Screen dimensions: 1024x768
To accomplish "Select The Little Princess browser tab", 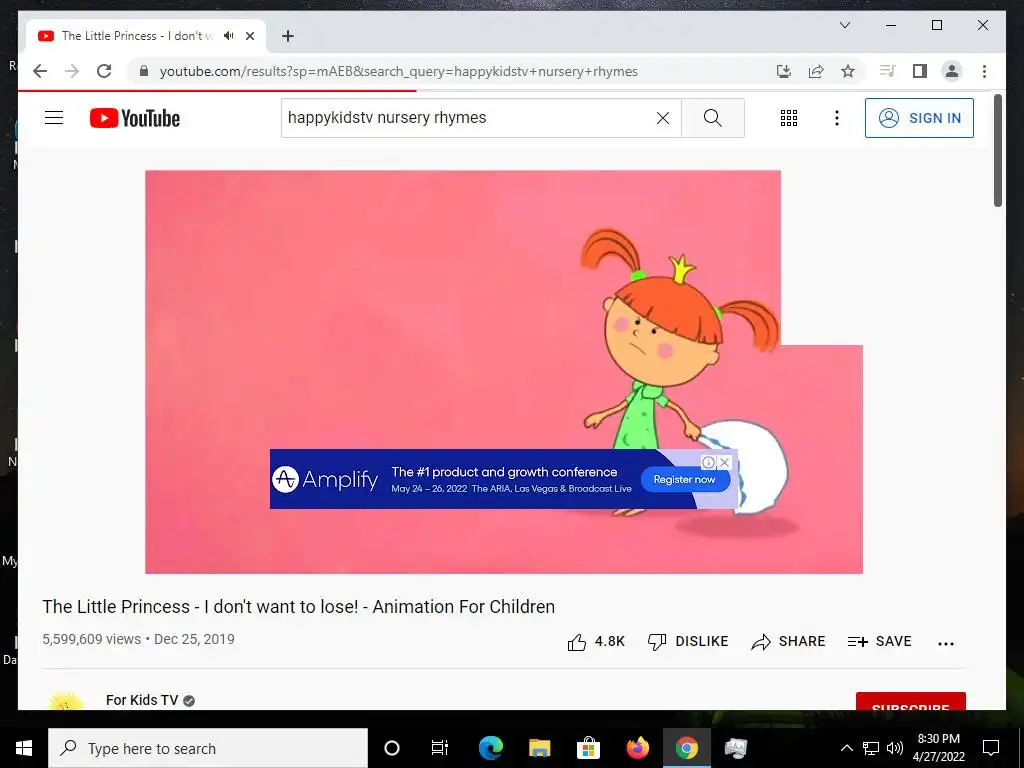I will pyautogui.click(x=146, y=36).
